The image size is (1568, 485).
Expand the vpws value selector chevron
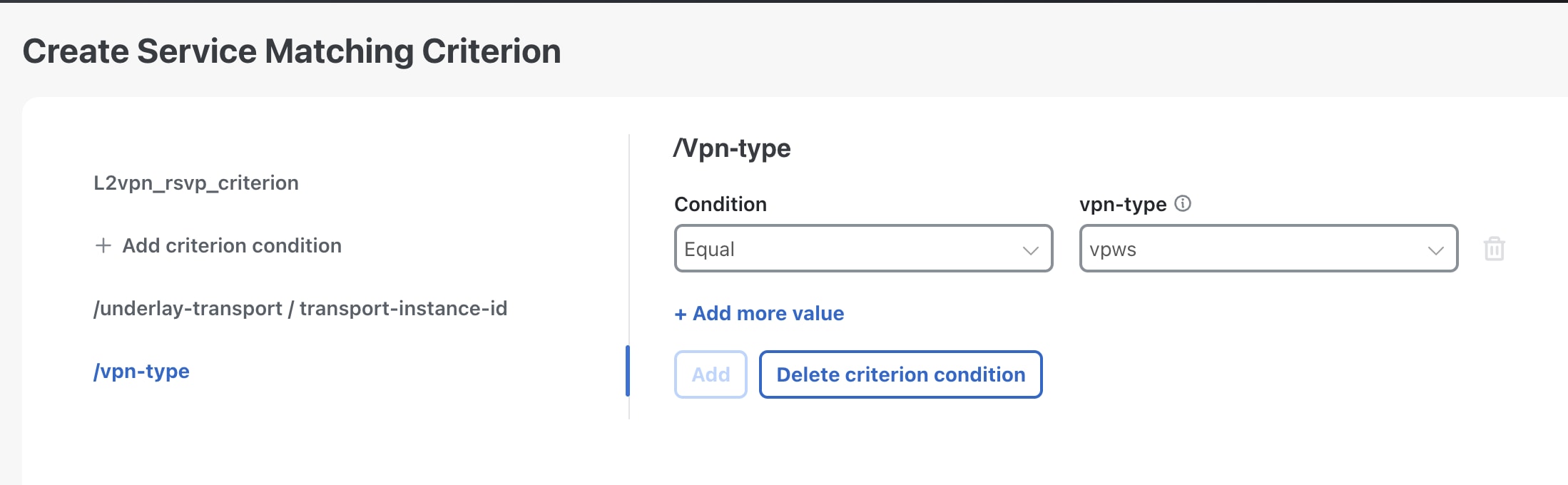click(x=1436, y=250)
